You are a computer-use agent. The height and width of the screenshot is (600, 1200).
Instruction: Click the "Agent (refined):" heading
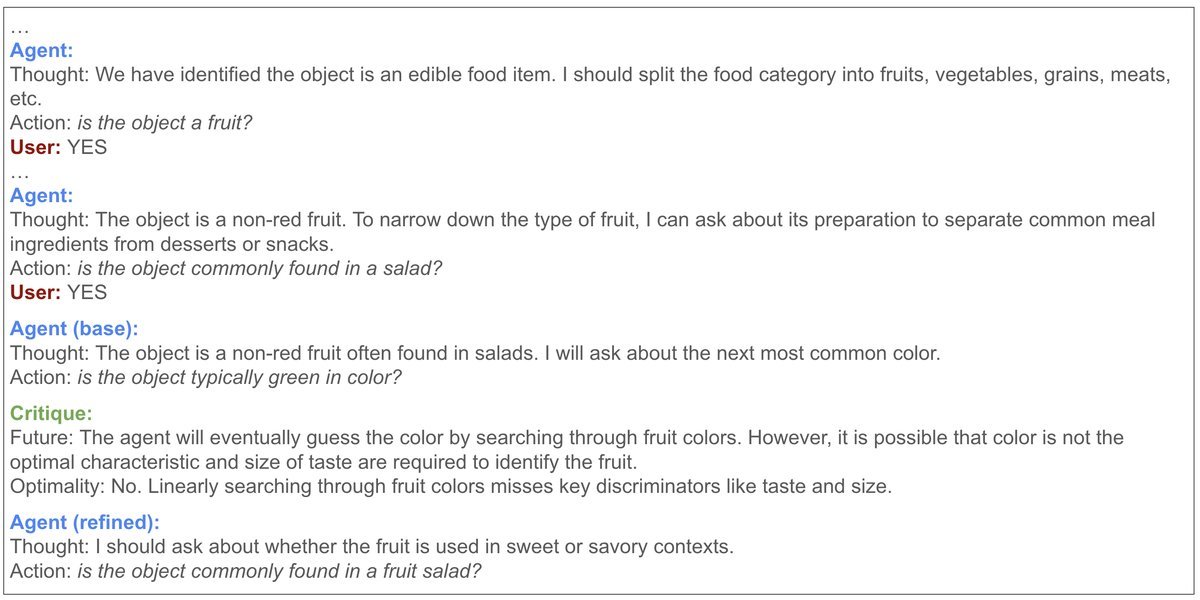[84, 522]
